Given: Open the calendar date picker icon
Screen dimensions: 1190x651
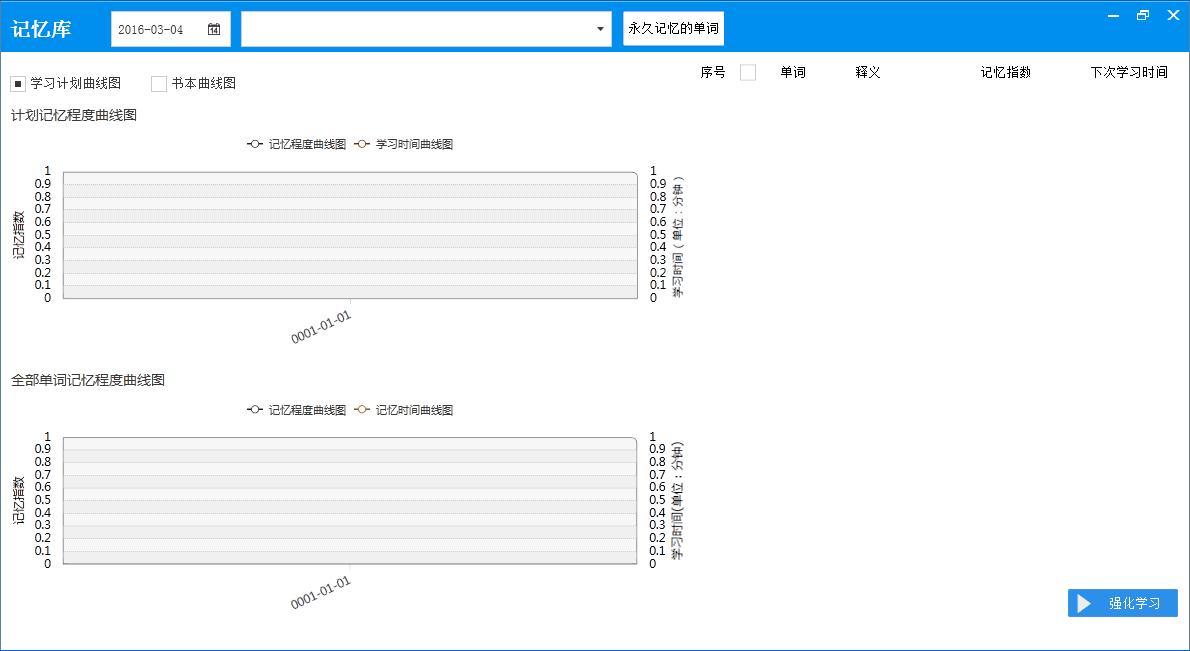Looking at the screenshot, I should click(x=214, y=29).
